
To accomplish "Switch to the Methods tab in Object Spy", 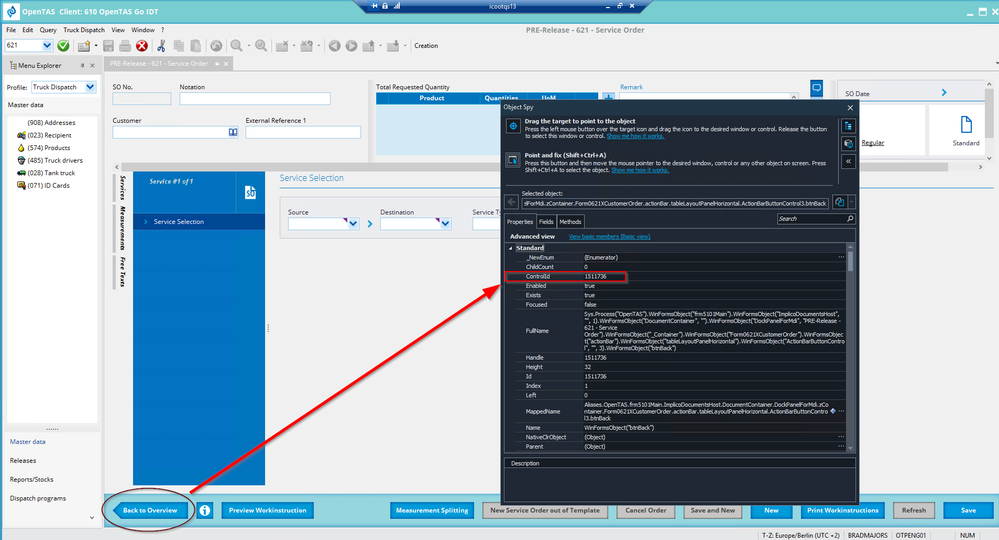I will click(570, 221).
